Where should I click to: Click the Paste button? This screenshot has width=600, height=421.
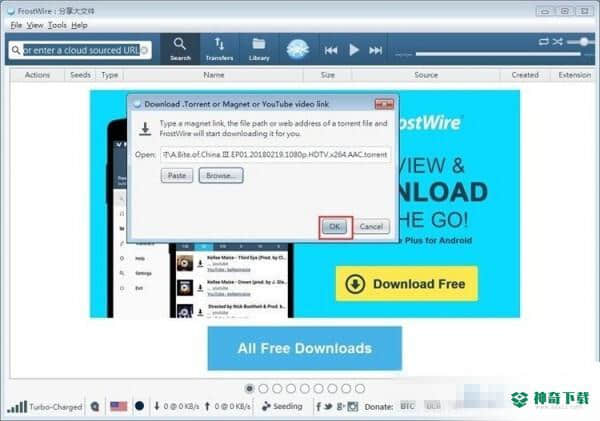[x=177, y=176]
